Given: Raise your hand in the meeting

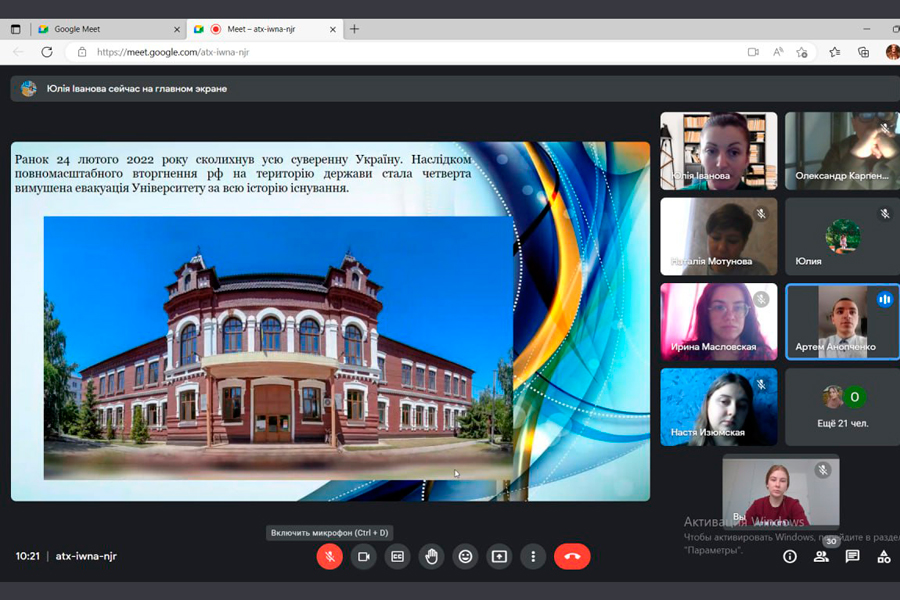Looking at the screenshot, I should pos(432,556).
